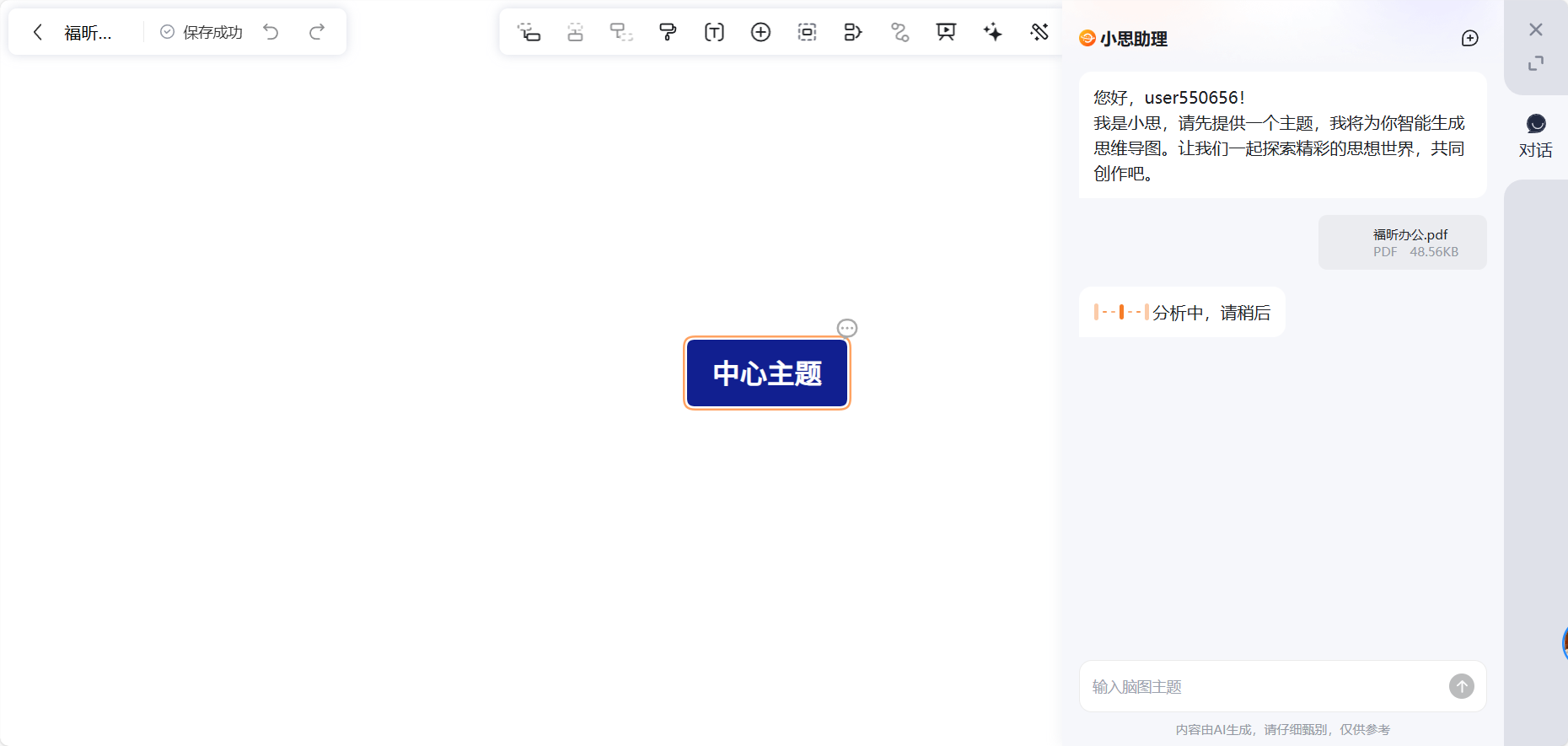Select the format painter roller tool
Screen dimensions: 1568x746
coord(668,32)
